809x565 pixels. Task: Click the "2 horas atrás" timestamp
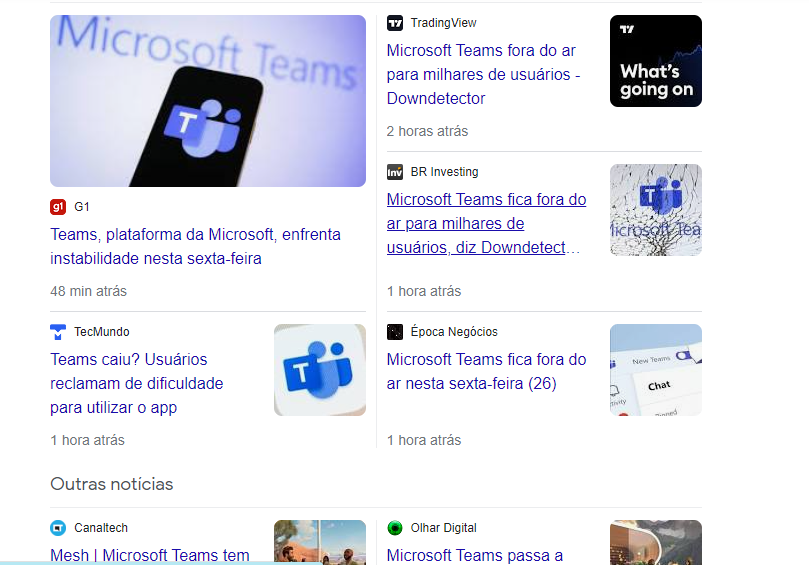tap(427, 132)
